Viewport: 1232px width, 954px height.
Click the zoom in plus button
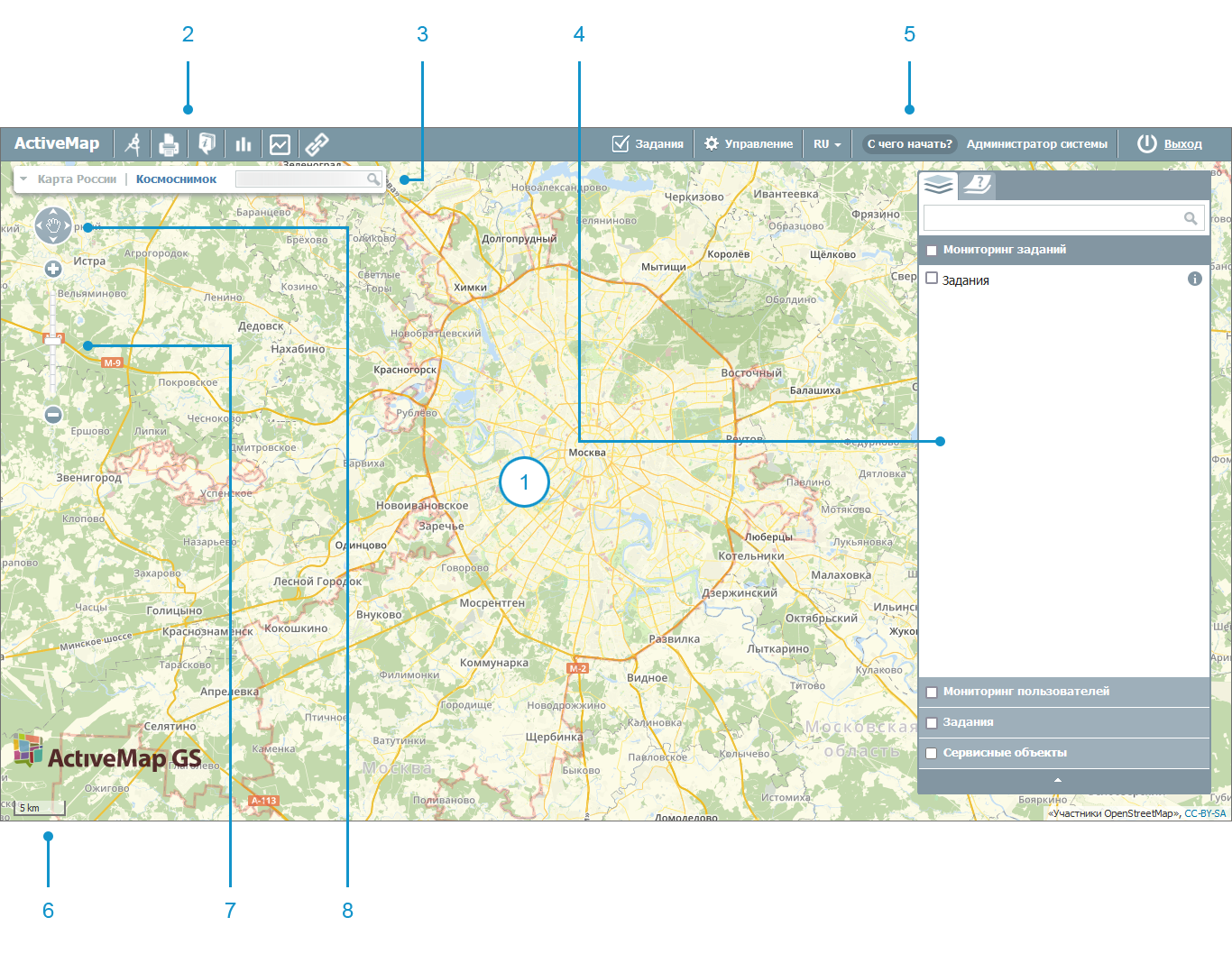[x=53, y=269]
